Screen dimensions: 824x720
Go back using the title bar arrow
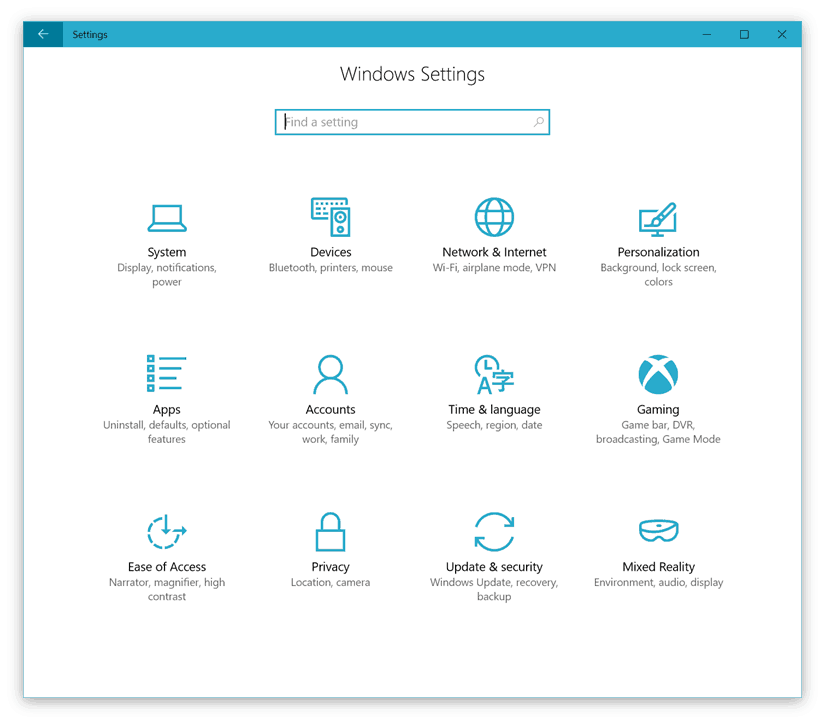click(x=43, y=34)
